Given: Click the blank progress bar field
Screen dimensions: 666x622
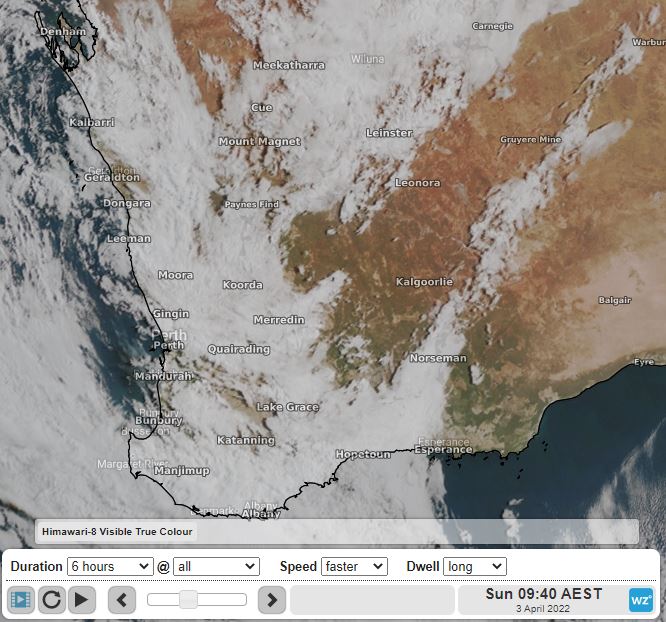Looking at the screenshot, I should [372, 600].
